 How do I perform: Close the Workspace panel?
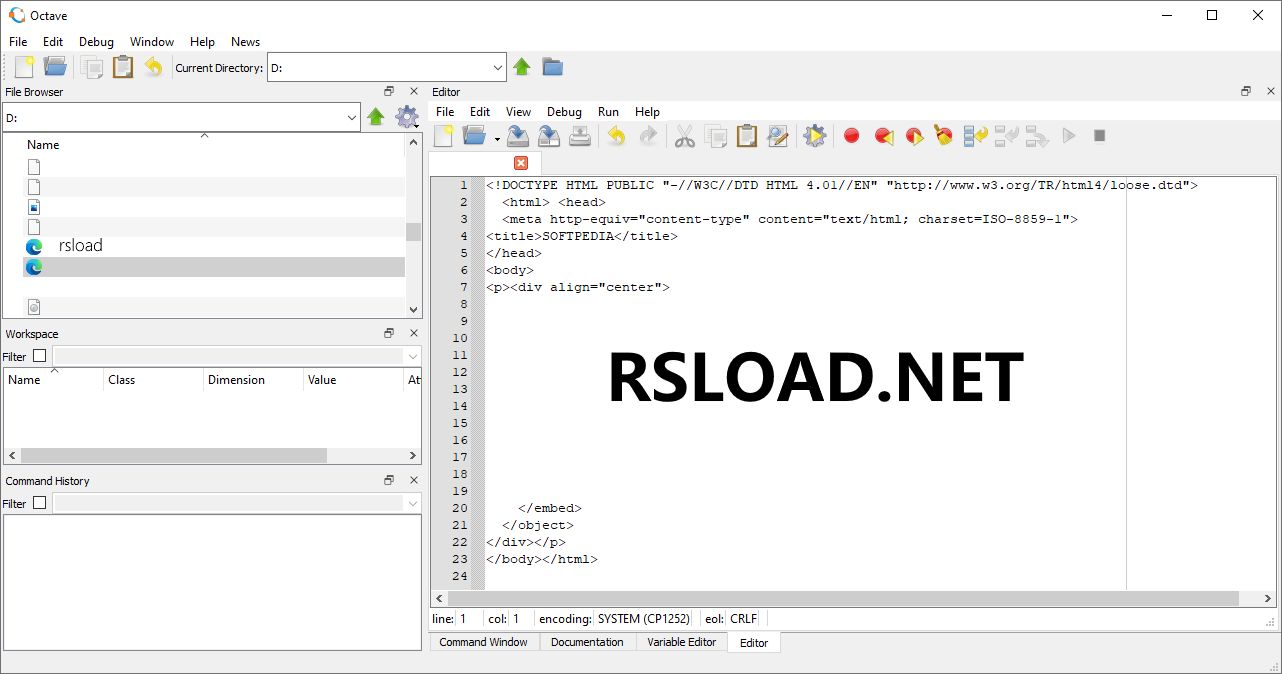[x=414, y=333]
